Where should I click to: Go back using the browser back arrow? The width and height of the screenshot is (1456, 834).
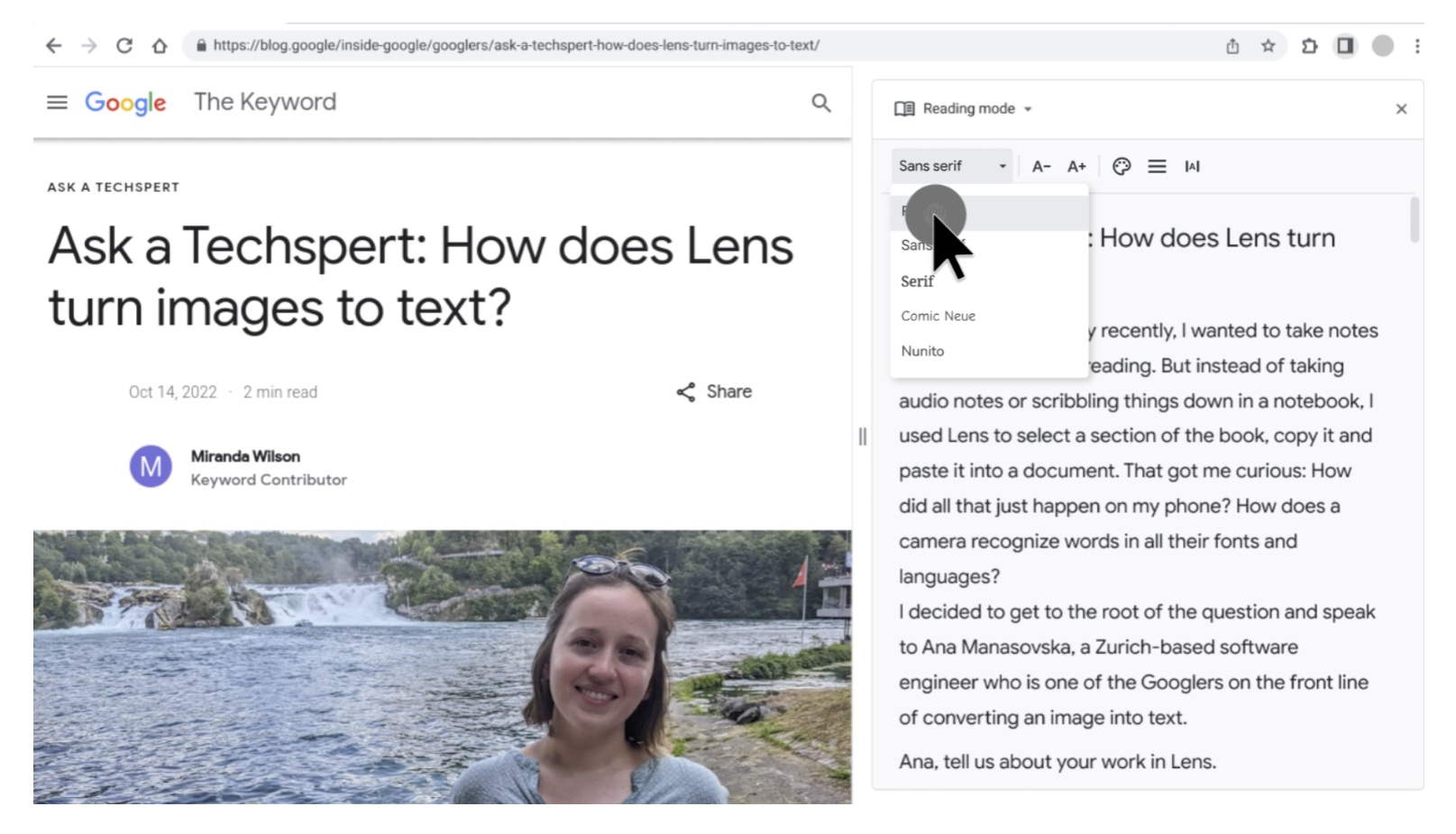54,45
